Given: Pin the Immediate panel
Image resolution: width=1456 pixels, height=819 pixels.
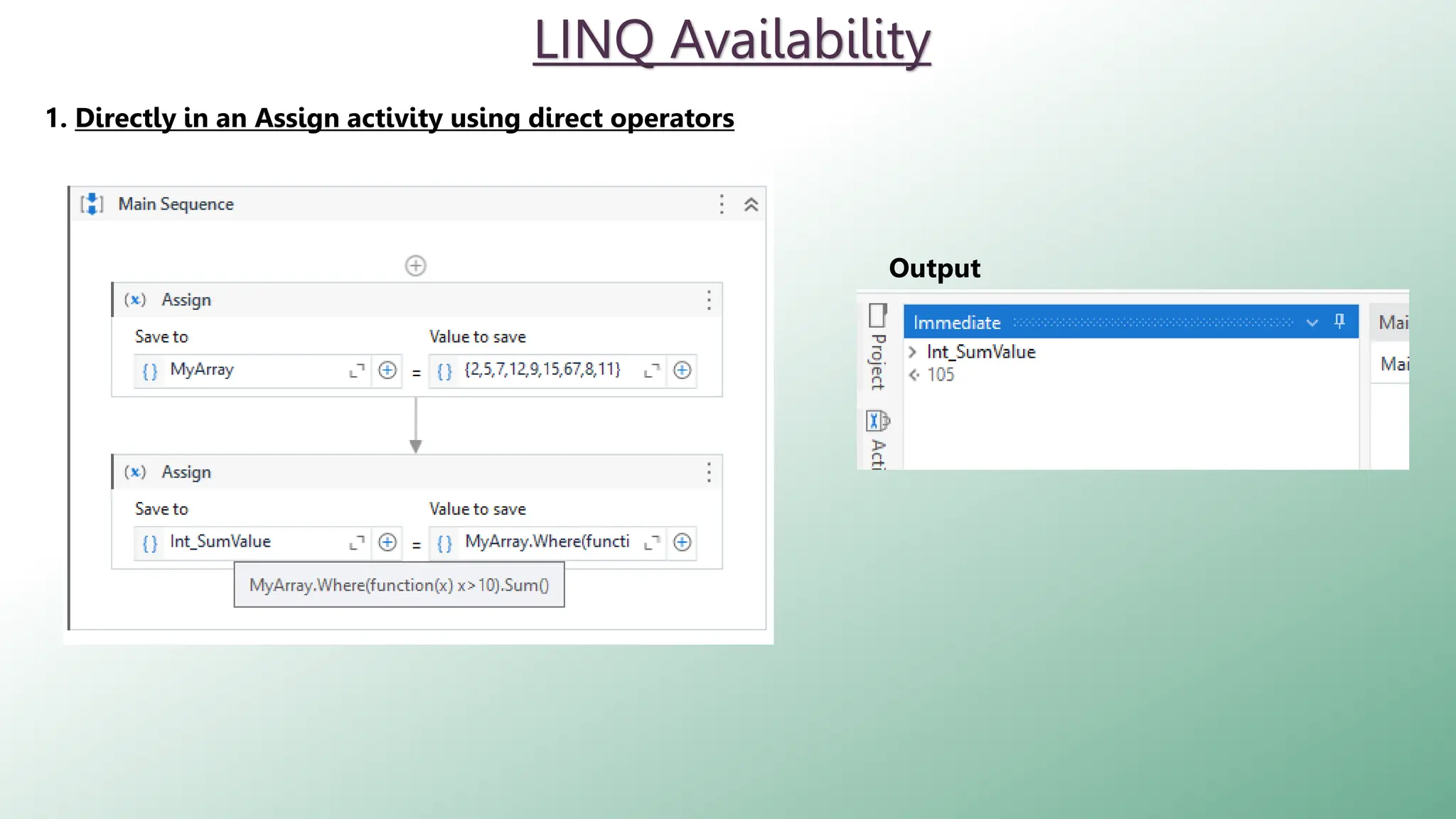Looking at the screenshot, I should pyautogui.click(x=1339, y=321).
